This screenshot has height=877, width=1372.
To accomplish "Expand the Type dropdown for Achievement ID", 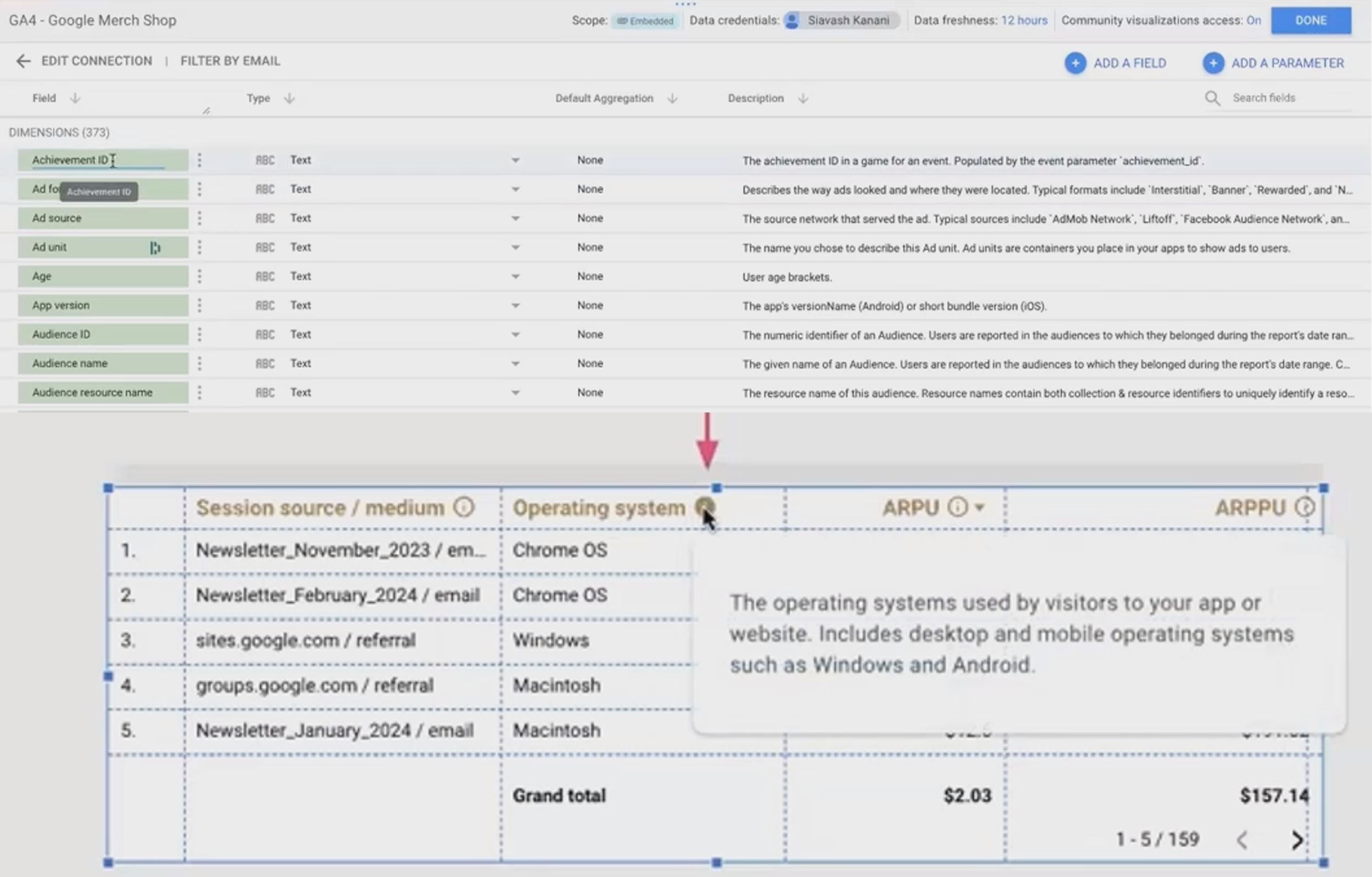I will (x=515, y=160).
